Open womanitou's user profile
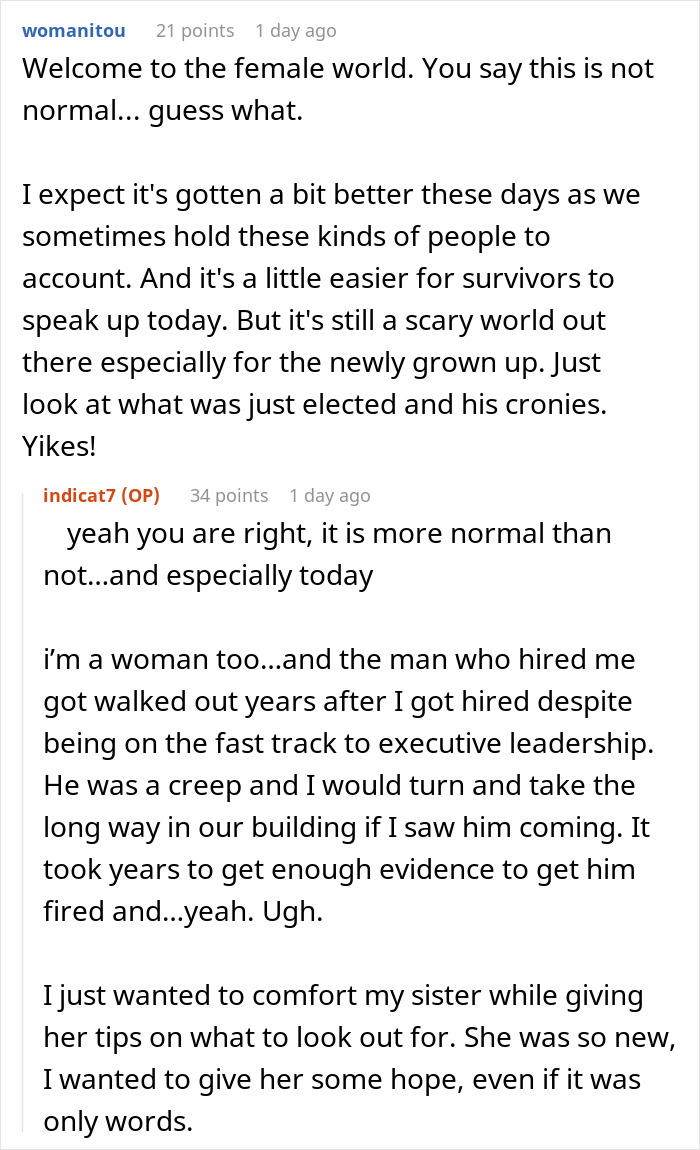 pos(74,31)
